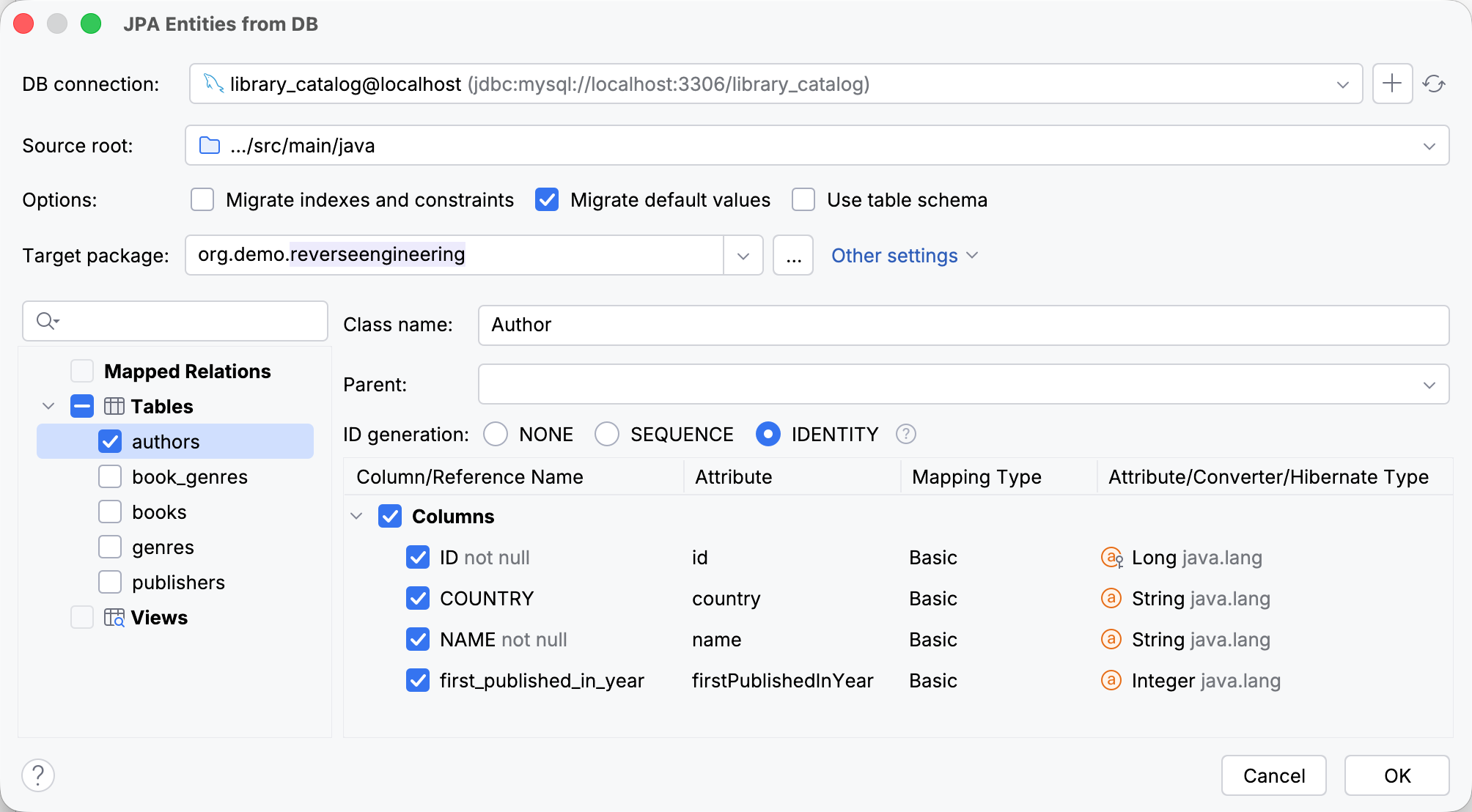Uncheck the ID not null column checkbox
1472x812 pixels.
tap(418, 557)
